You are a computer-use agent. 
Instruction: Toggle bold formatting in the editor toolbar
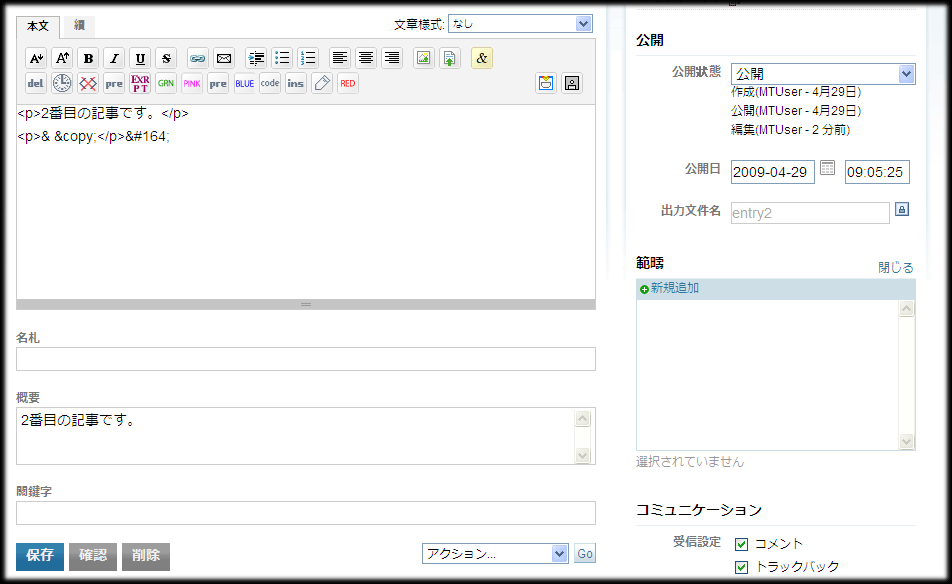[88, 58]
